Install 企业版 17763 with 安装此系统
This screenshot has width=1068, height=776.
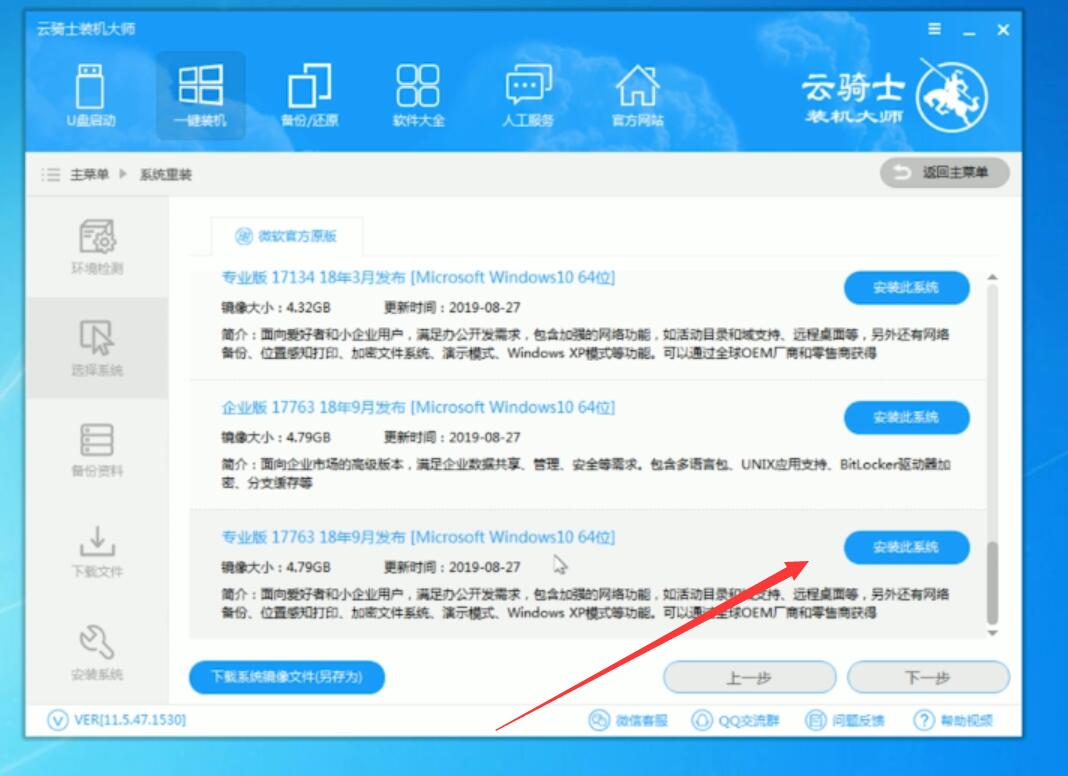click(907, 417)
